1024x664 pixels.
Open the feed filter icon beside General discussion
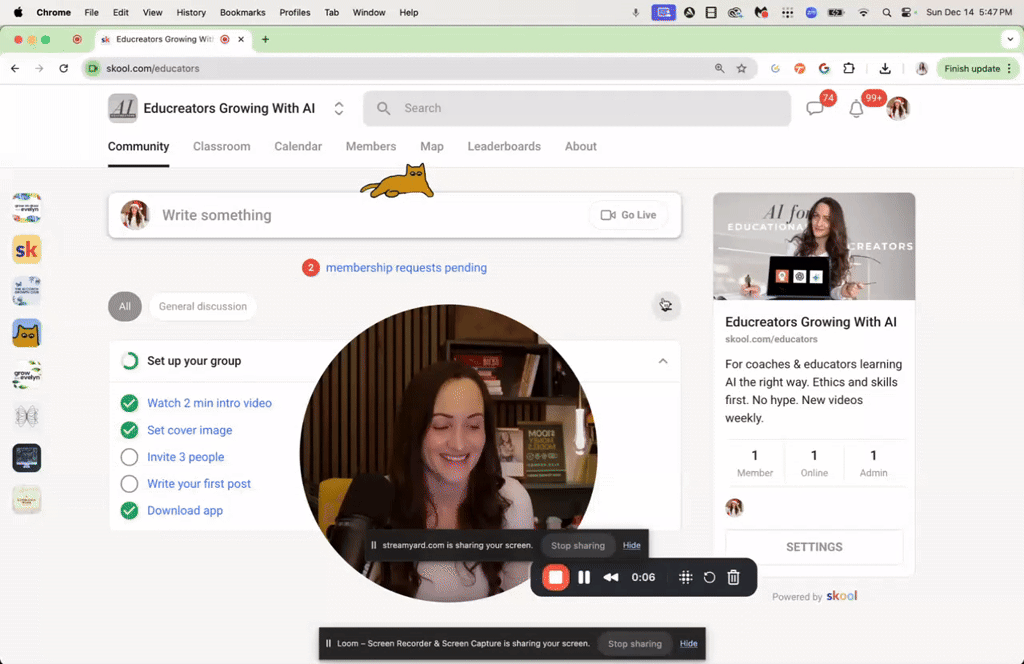(665, 306)
